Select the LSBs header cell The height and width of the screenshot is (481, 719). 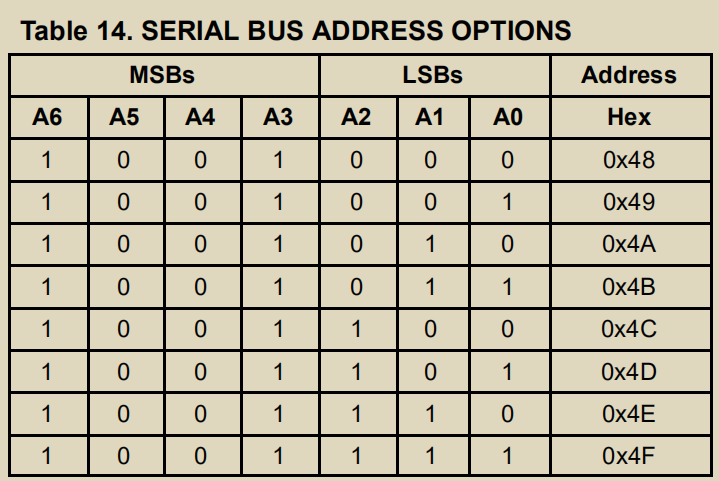pyautogui.click(x=435, y=75)
